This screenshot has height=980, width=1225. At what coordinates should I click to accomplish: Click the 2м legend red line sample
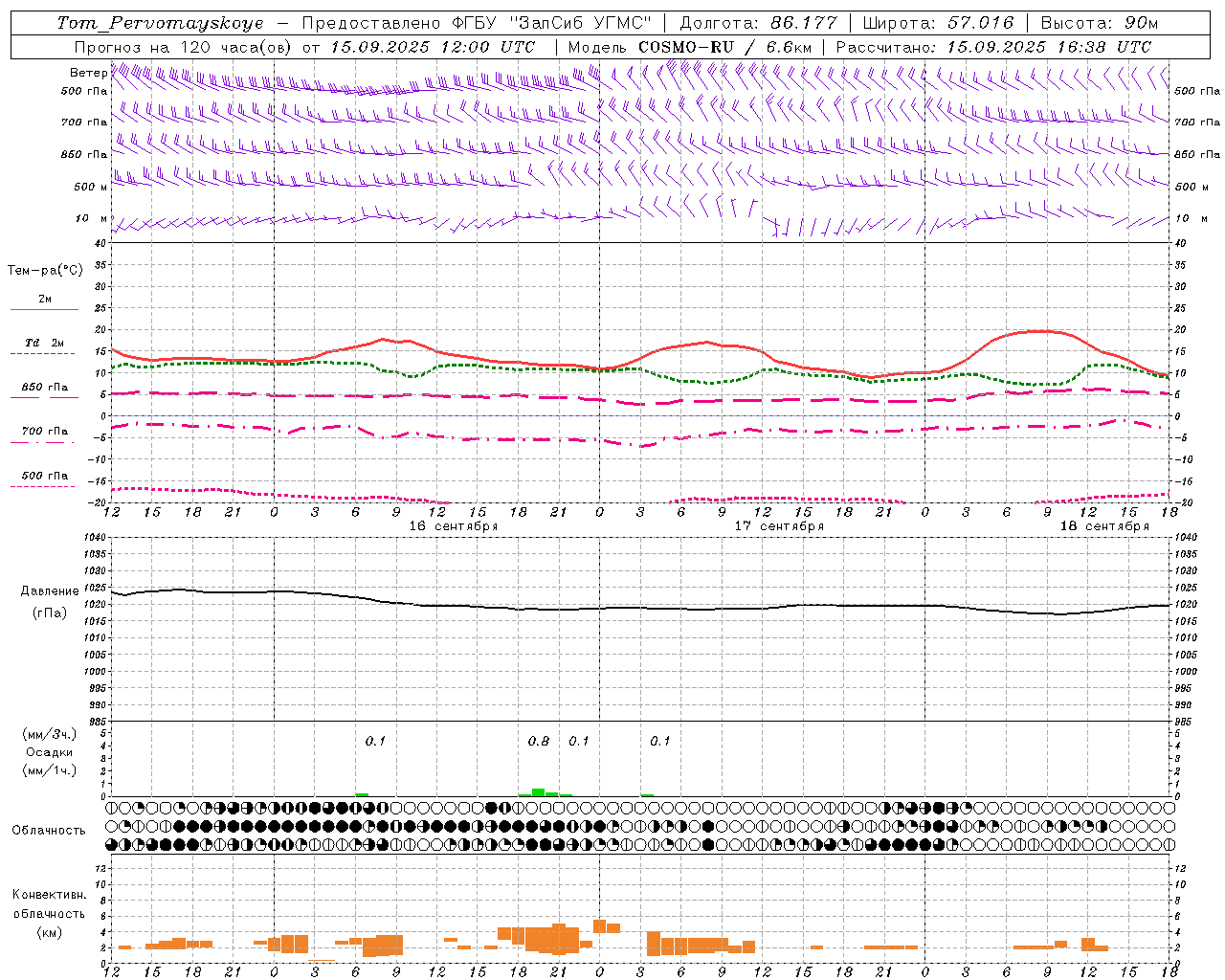click(44, 309)
